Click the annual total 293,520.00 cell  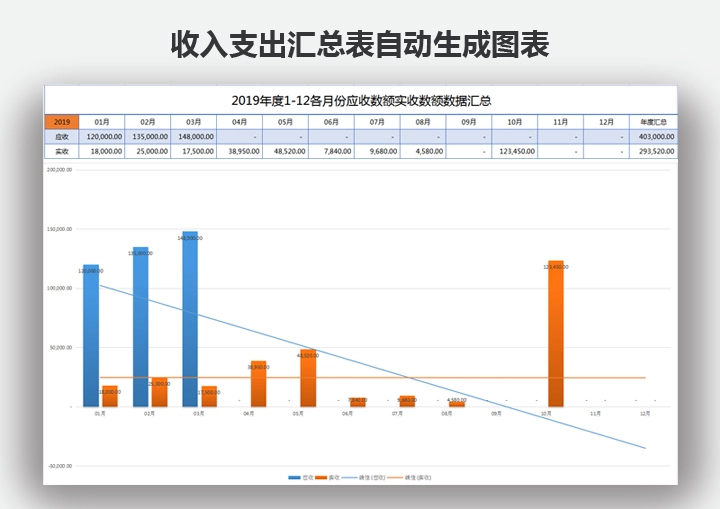coord(653,152)
